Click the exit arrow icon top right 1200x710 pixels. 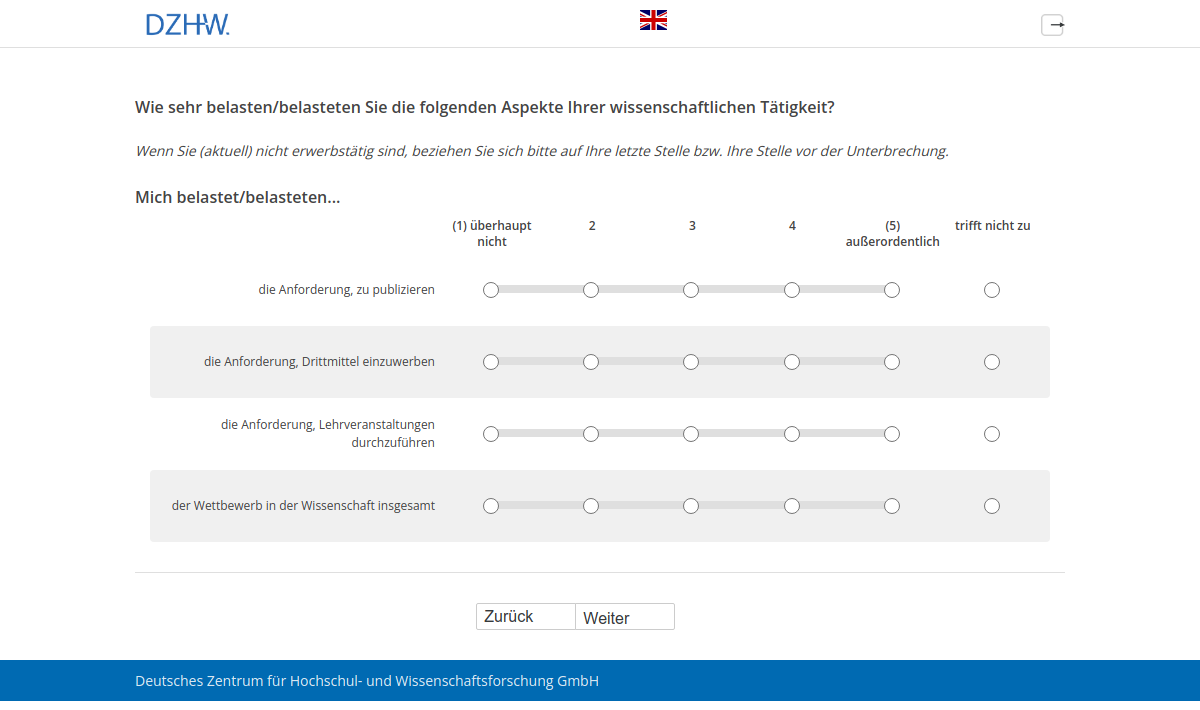(x=1052, y=24)
